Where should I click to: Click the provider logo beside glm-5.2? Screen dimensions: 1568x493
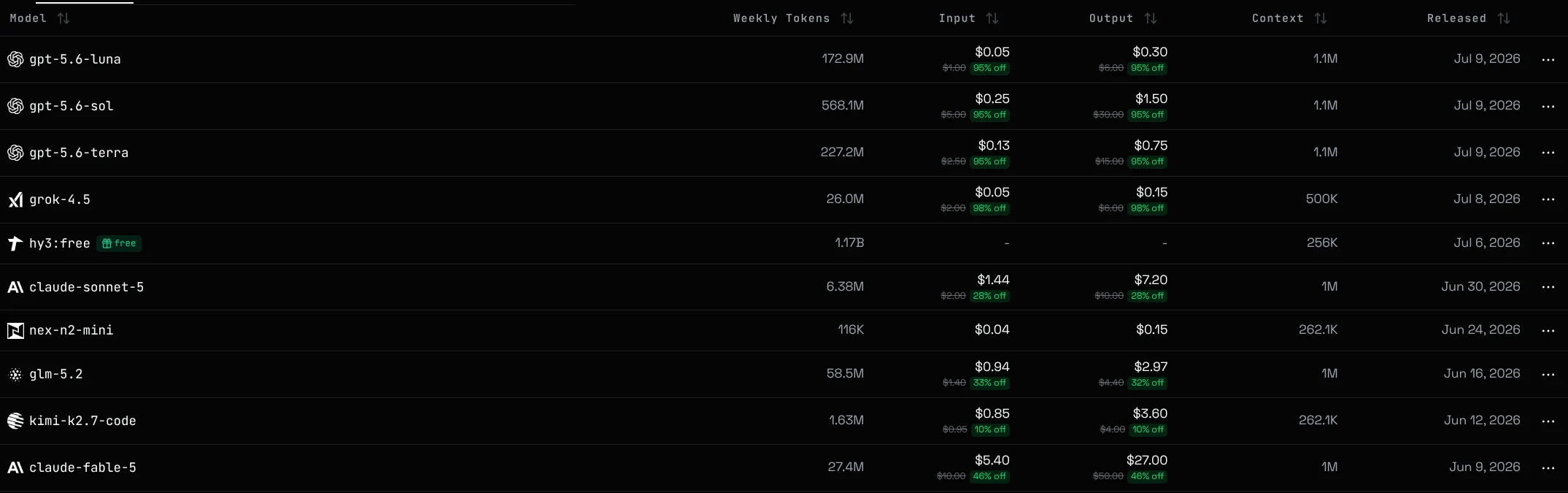15,374
